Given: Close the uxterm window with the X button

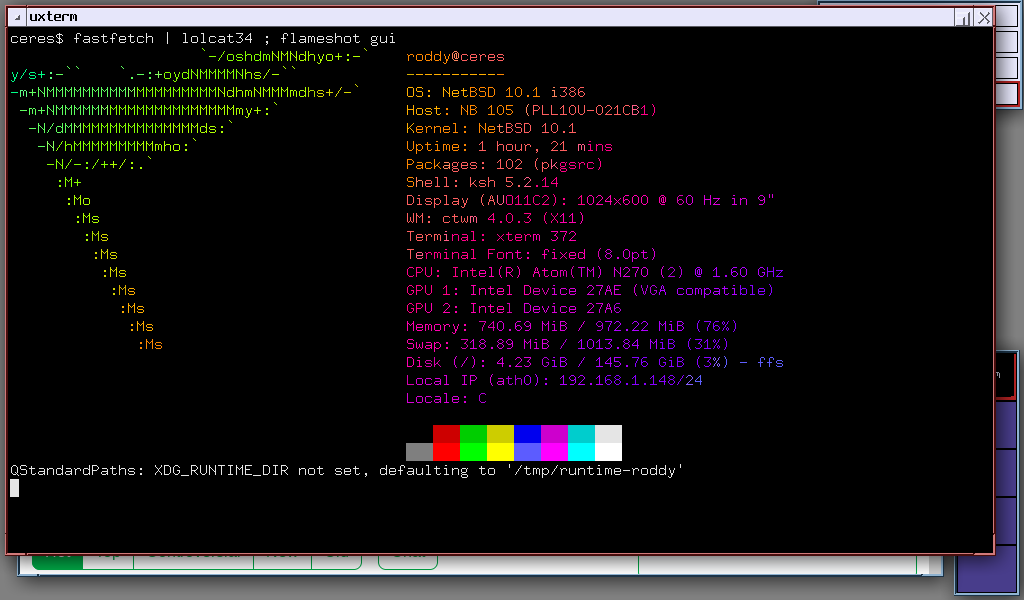Looking at the screenshot, I should (x=984, y=17).
